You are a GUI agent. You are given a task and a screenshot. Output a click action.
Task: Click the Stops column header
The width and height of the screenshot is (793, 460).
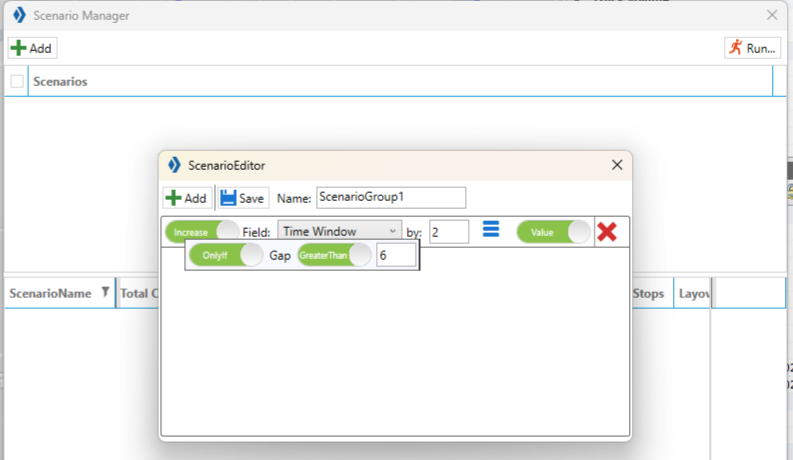[648, 293]
